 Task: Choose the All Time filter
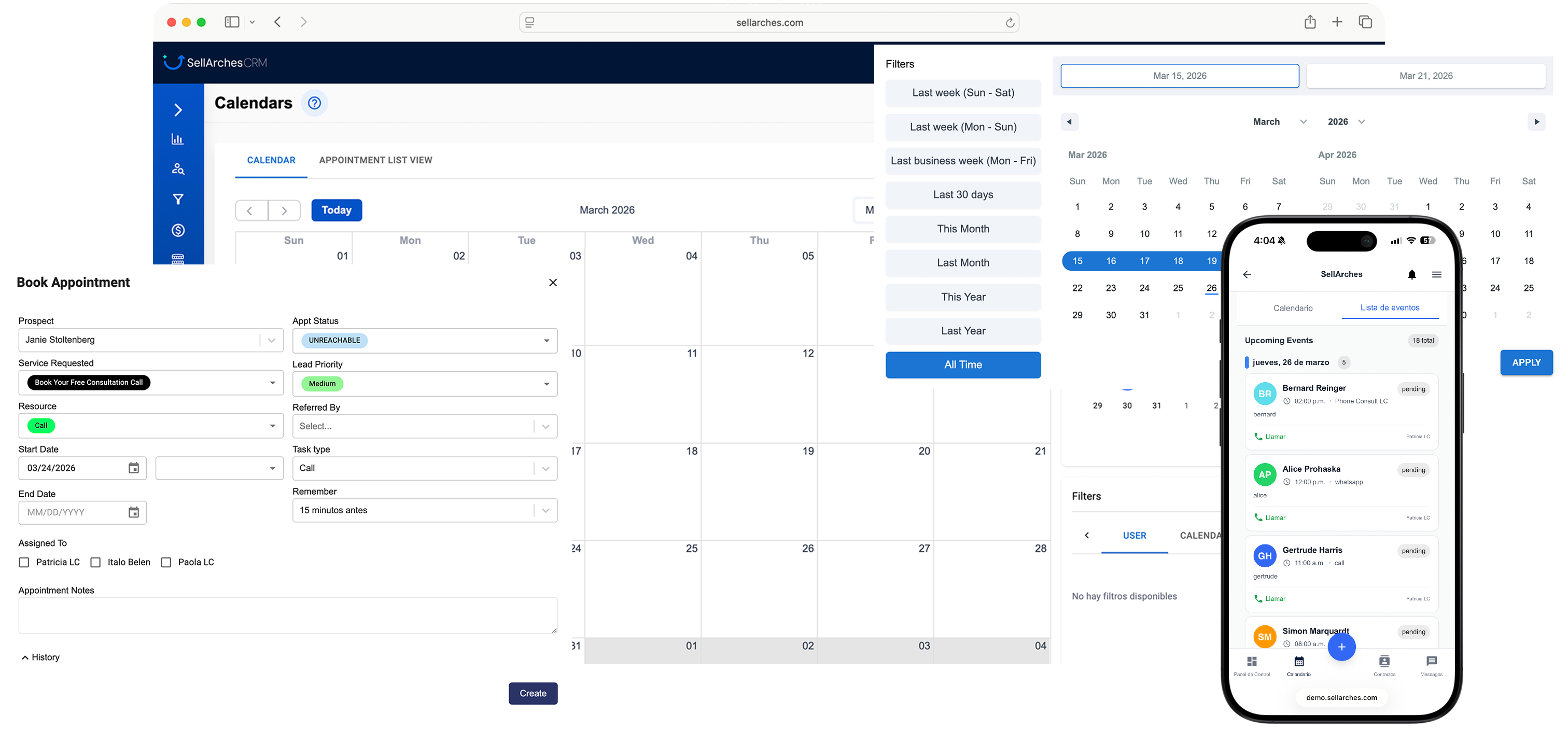(x=962, y=365)
